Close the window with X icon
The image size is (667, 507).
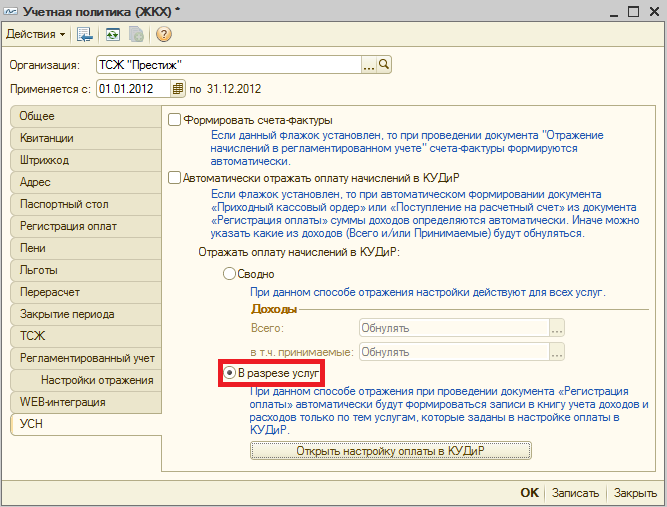point(655,12)
